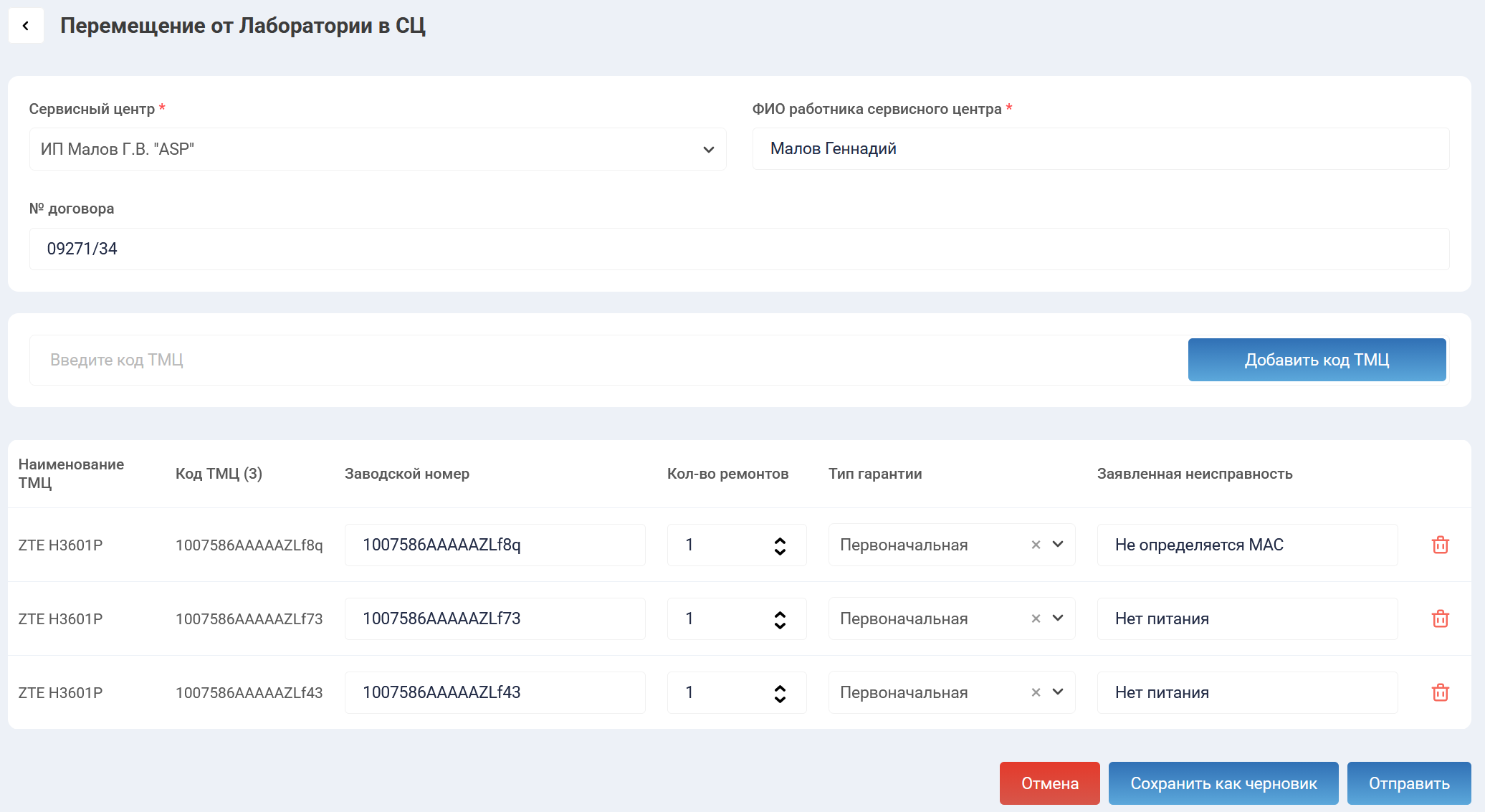Delete the 1007586AAAAAZLf8q row via trash icon
Image resolution: width=1485 pixels, height=812 pixels.
1440,545
